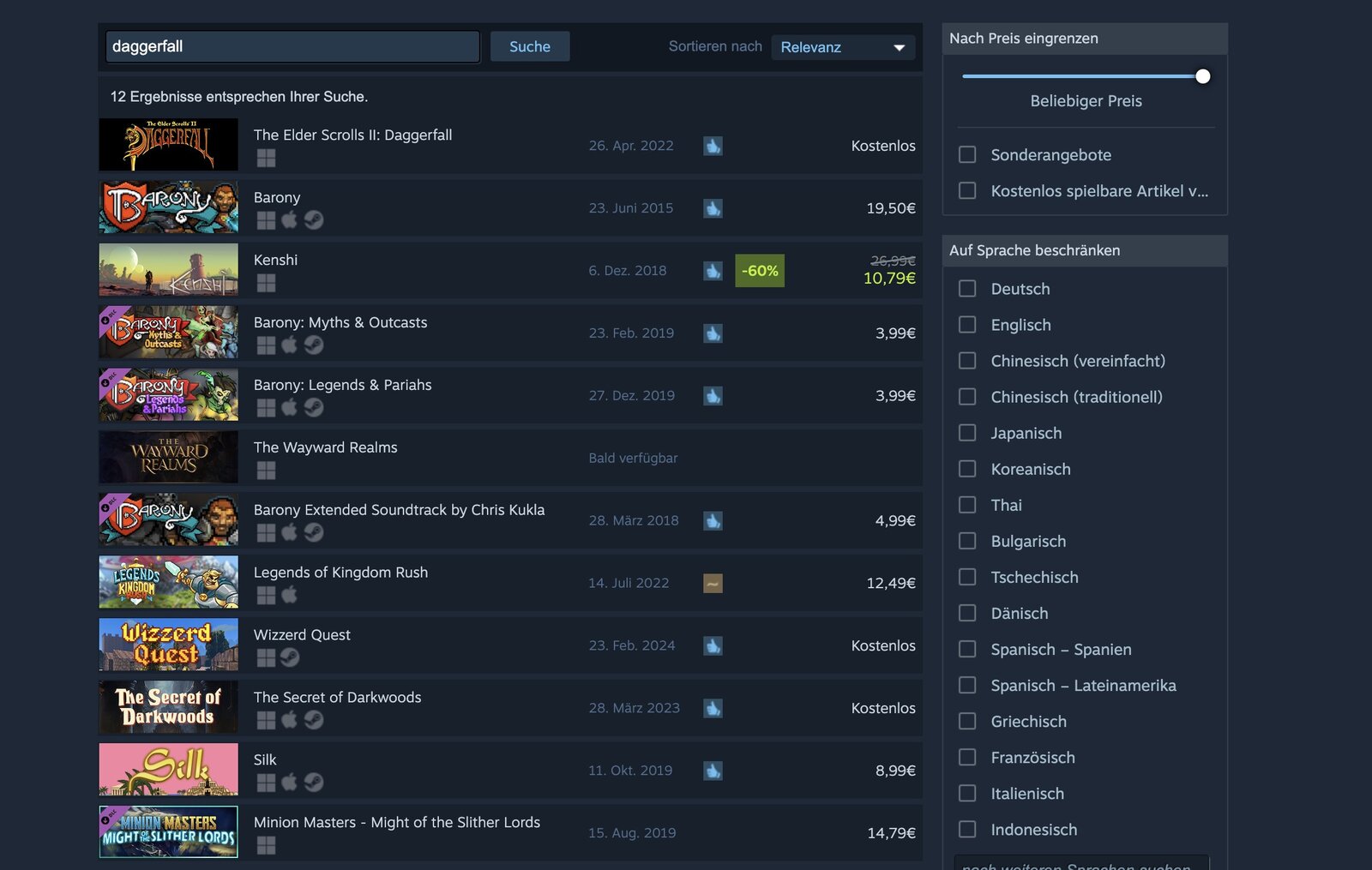Screen dimensions: 1372x870
Task: Click the Windows icon under Minion Masters
Action: [267, 845]
